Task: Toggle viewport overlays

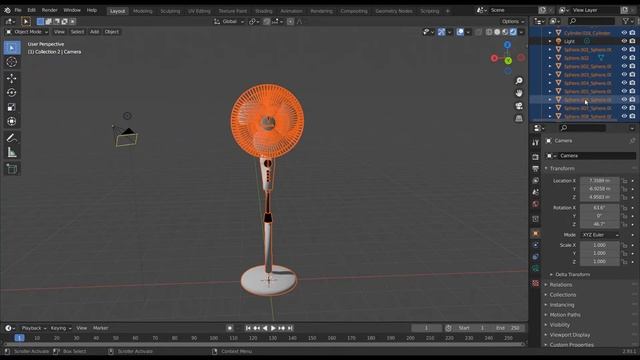Action: 460,32
